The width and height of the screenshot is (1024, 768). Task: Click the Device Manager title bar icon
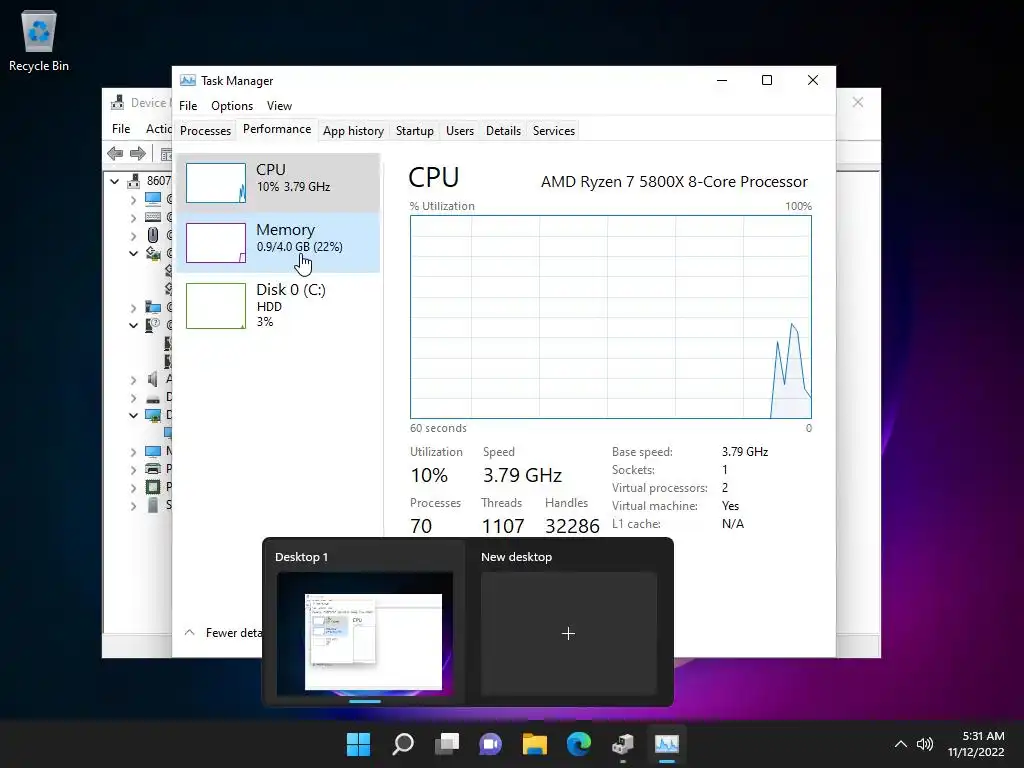tap(118, 103)
